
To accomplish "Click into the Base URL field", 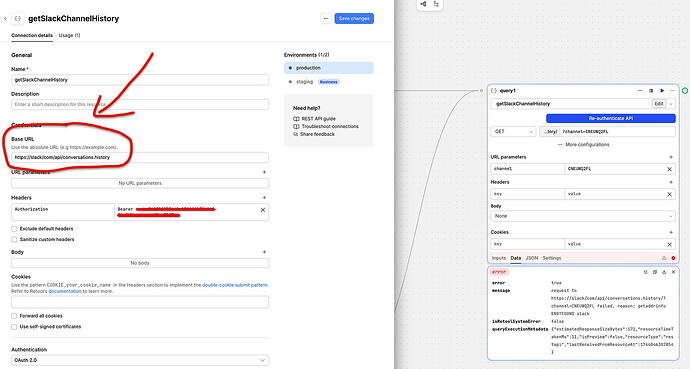I will (x=140, y=157).
